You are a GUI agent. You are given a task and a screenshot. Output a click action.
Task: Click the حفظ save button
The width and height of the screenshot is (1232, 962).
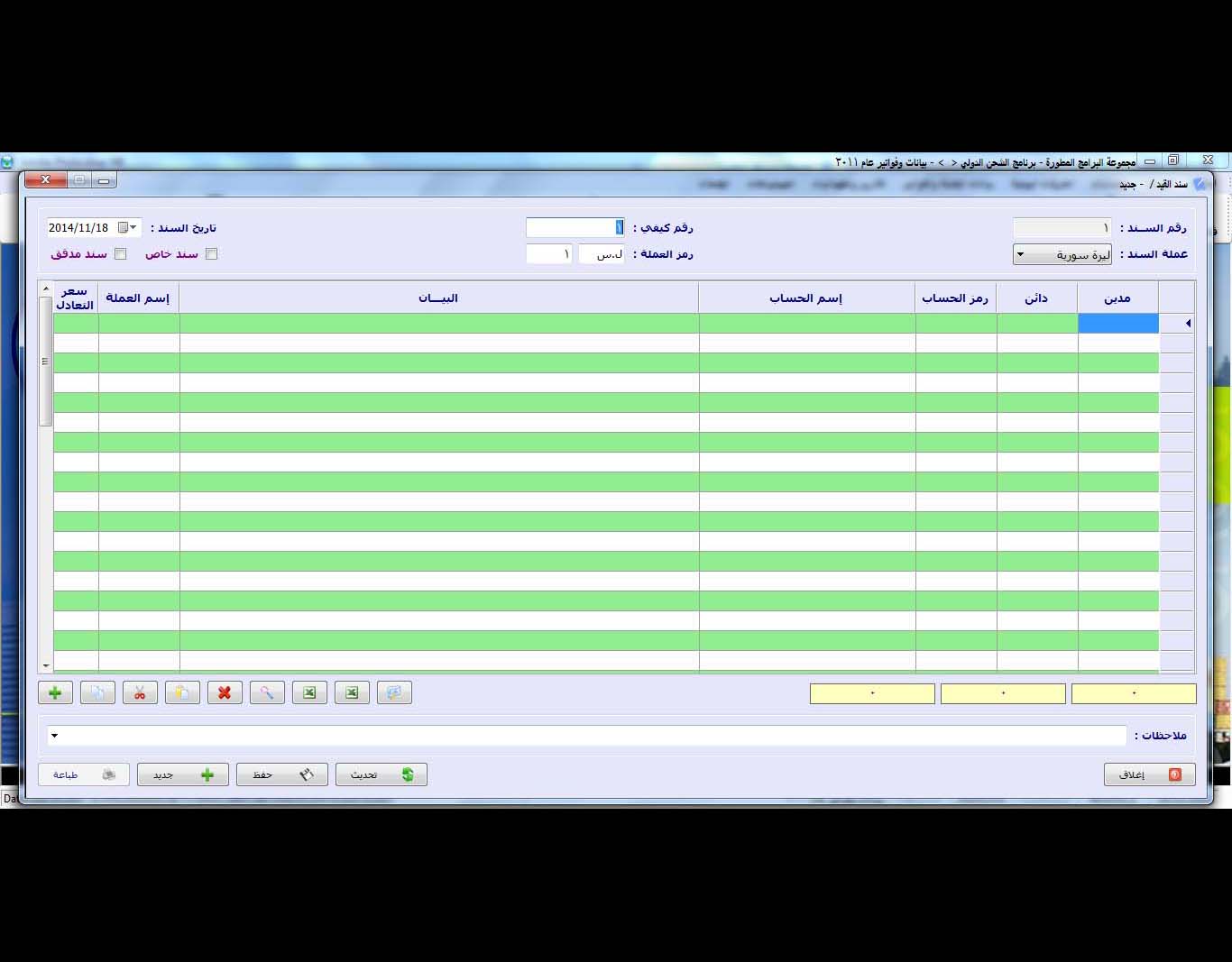281,774
